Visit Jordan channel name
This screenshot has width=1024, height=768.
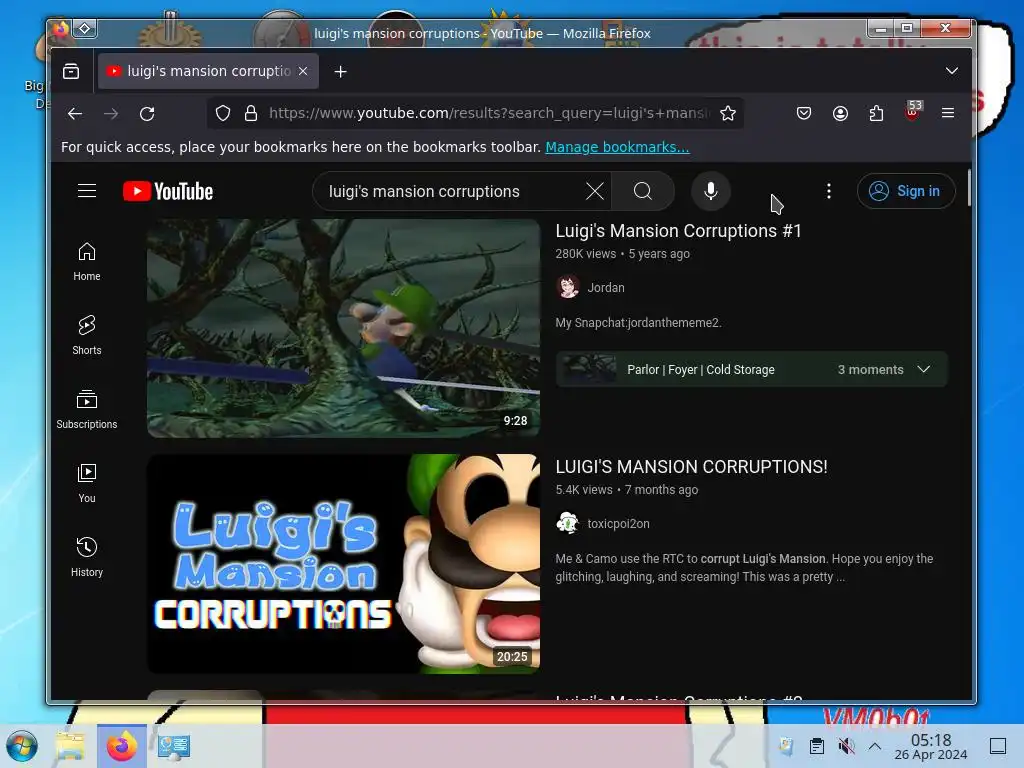tap(605, 287)
